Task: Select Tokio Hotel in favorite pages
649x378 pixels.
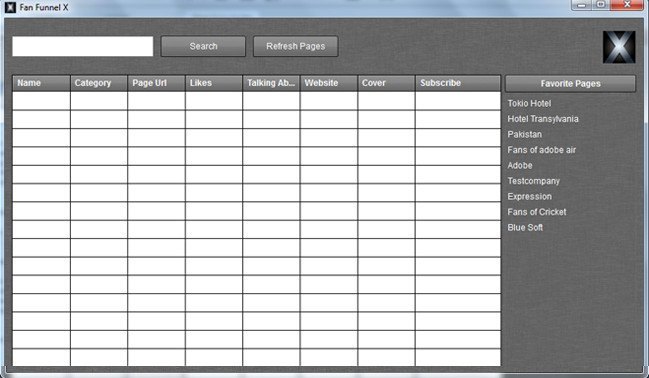Action: click(x=529, y=104)
